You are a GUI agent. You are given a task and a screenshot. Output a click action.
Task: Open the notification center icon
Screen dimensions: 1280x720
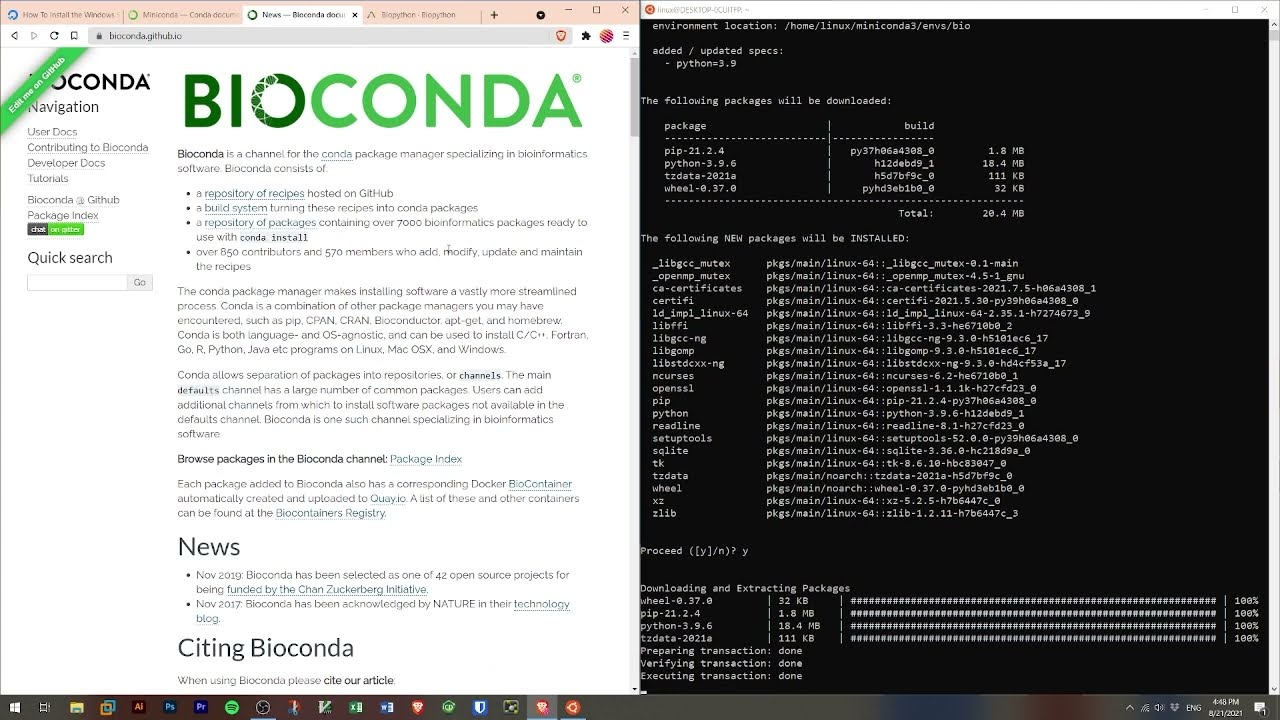coord(1261,708)
